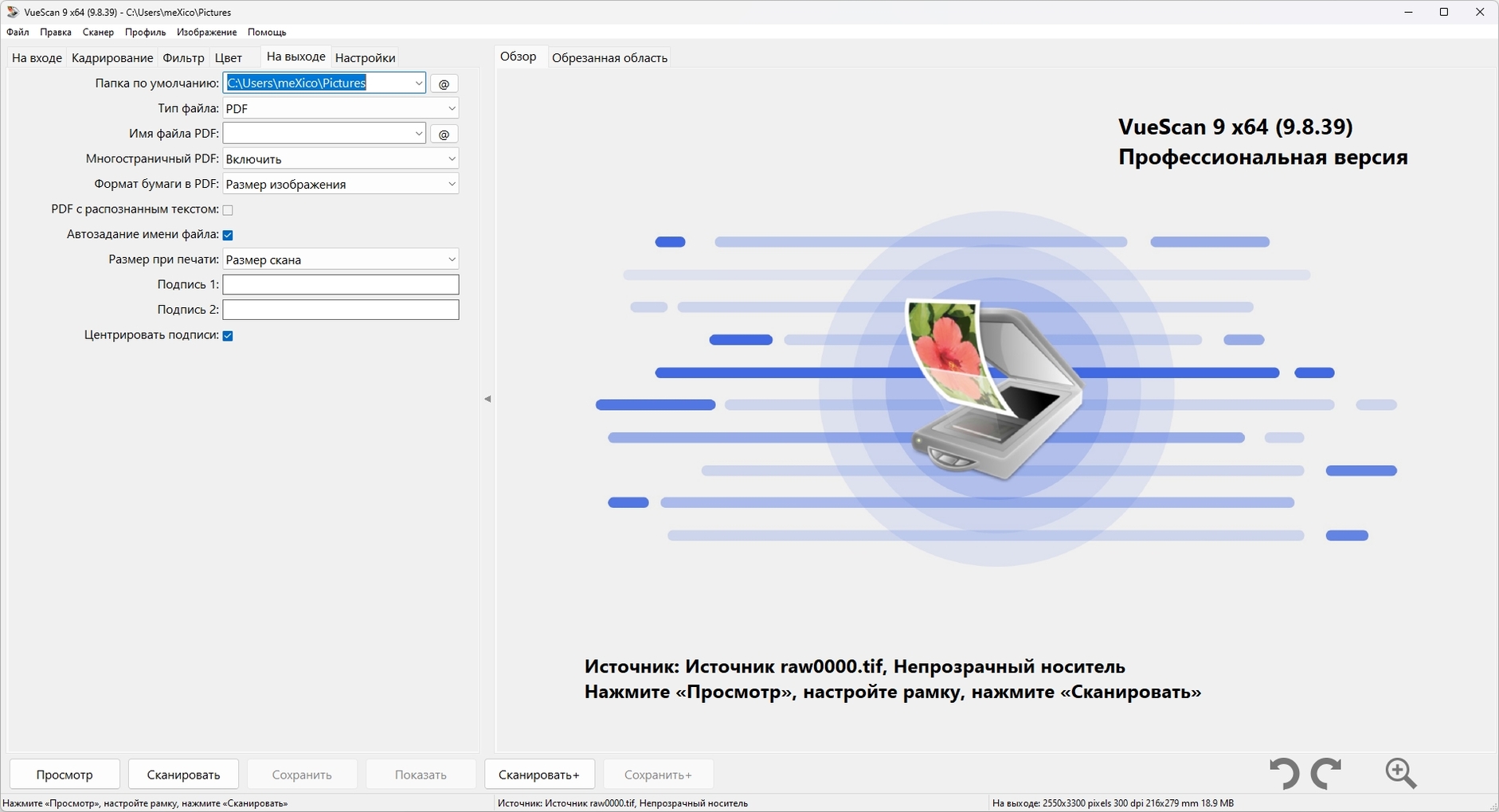1499x812 pixels.
Task: Open the Помощь menu
Action: pyautogui.click(x=267, y=32)
